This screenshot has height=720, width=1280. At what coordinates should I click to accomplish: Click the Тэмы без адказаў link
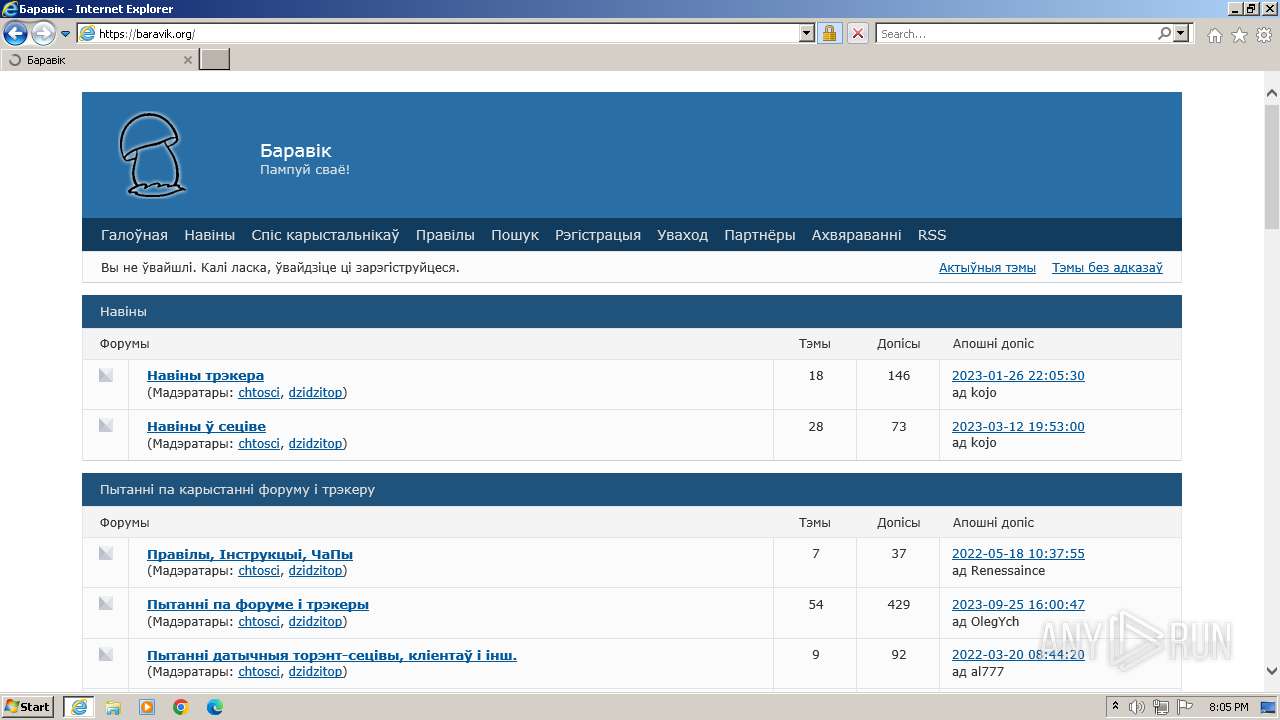(x=1107, y=268)
